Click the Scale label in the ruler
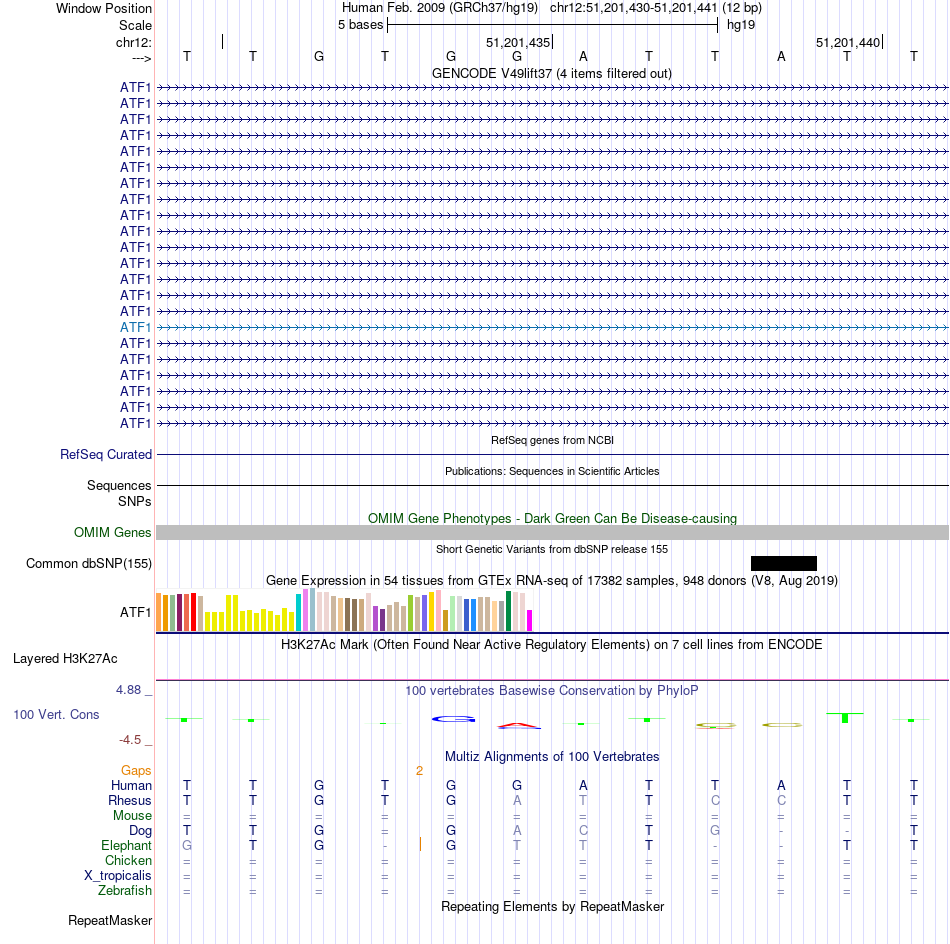This screenshot has height=944, width=950. 135,25
